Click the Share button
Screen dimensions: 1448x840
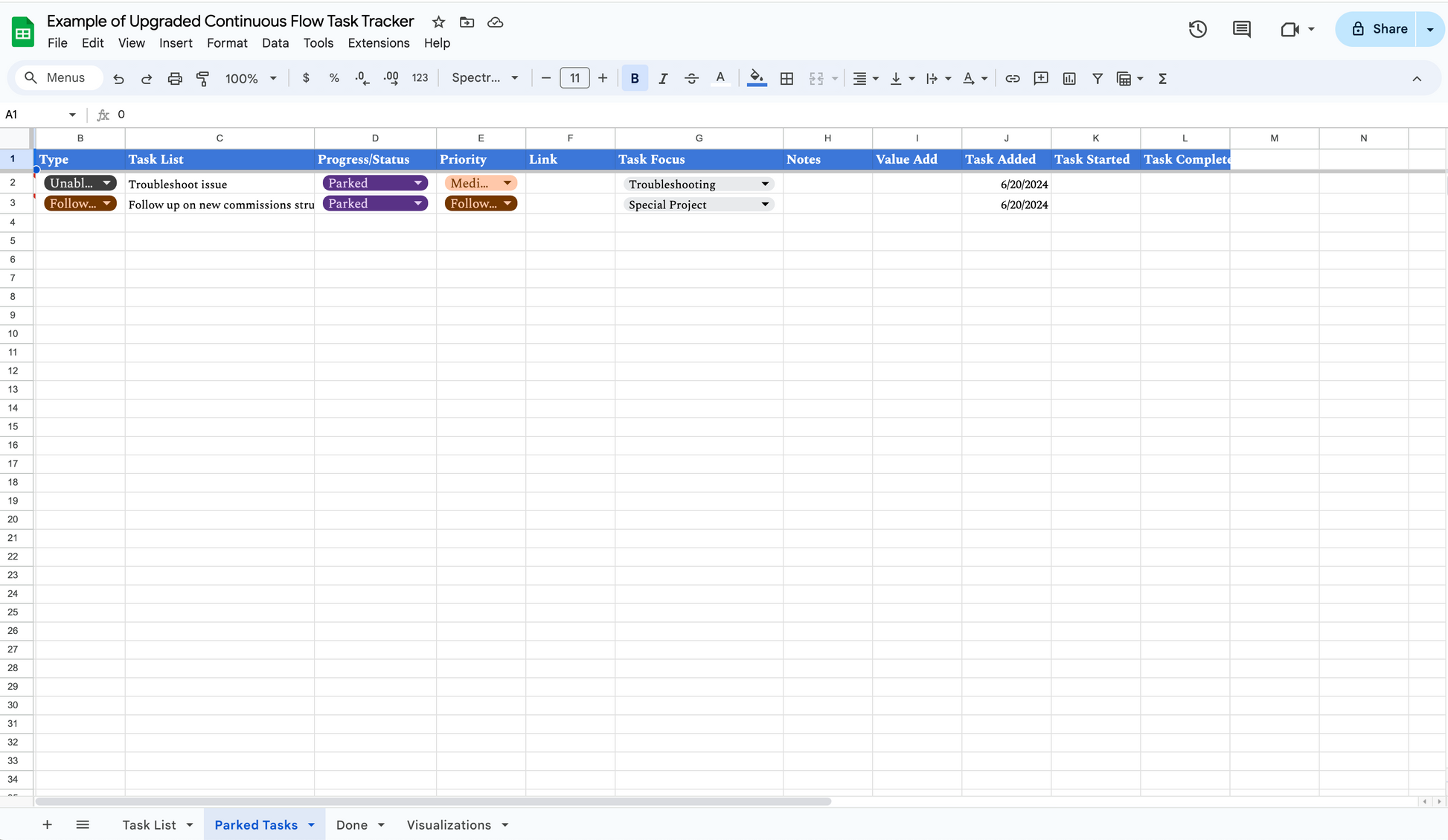pyautogui.click(x=1380, y=29)
